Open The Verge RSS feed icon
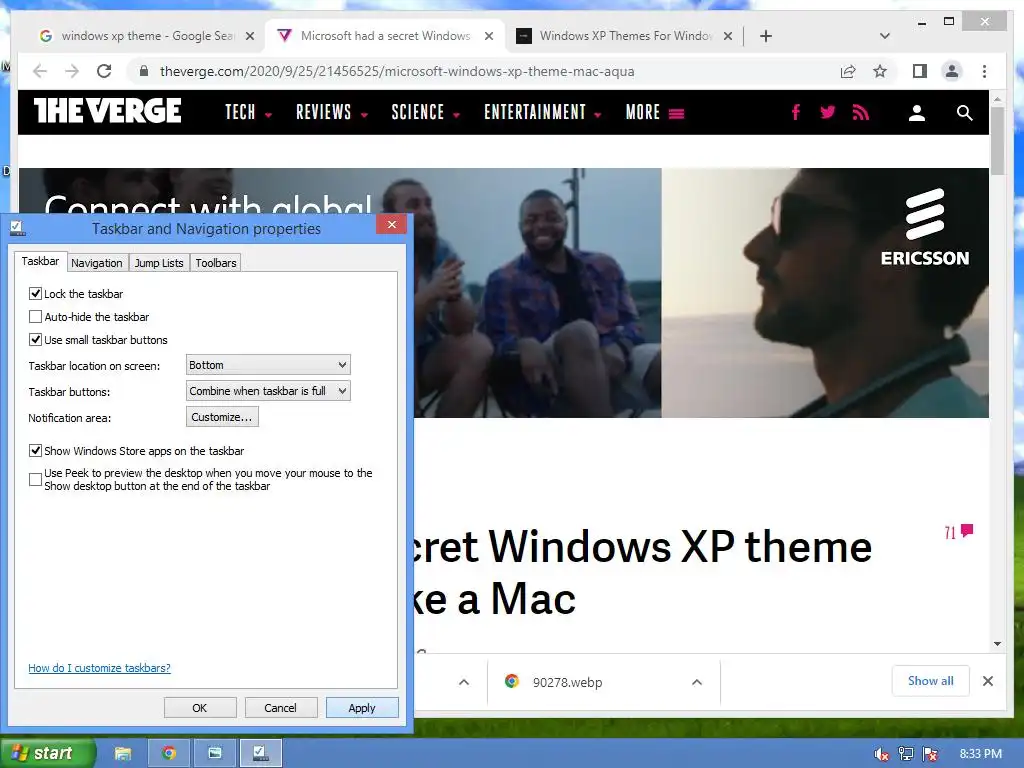This screenshot has width=1024, height=768. 861,112
